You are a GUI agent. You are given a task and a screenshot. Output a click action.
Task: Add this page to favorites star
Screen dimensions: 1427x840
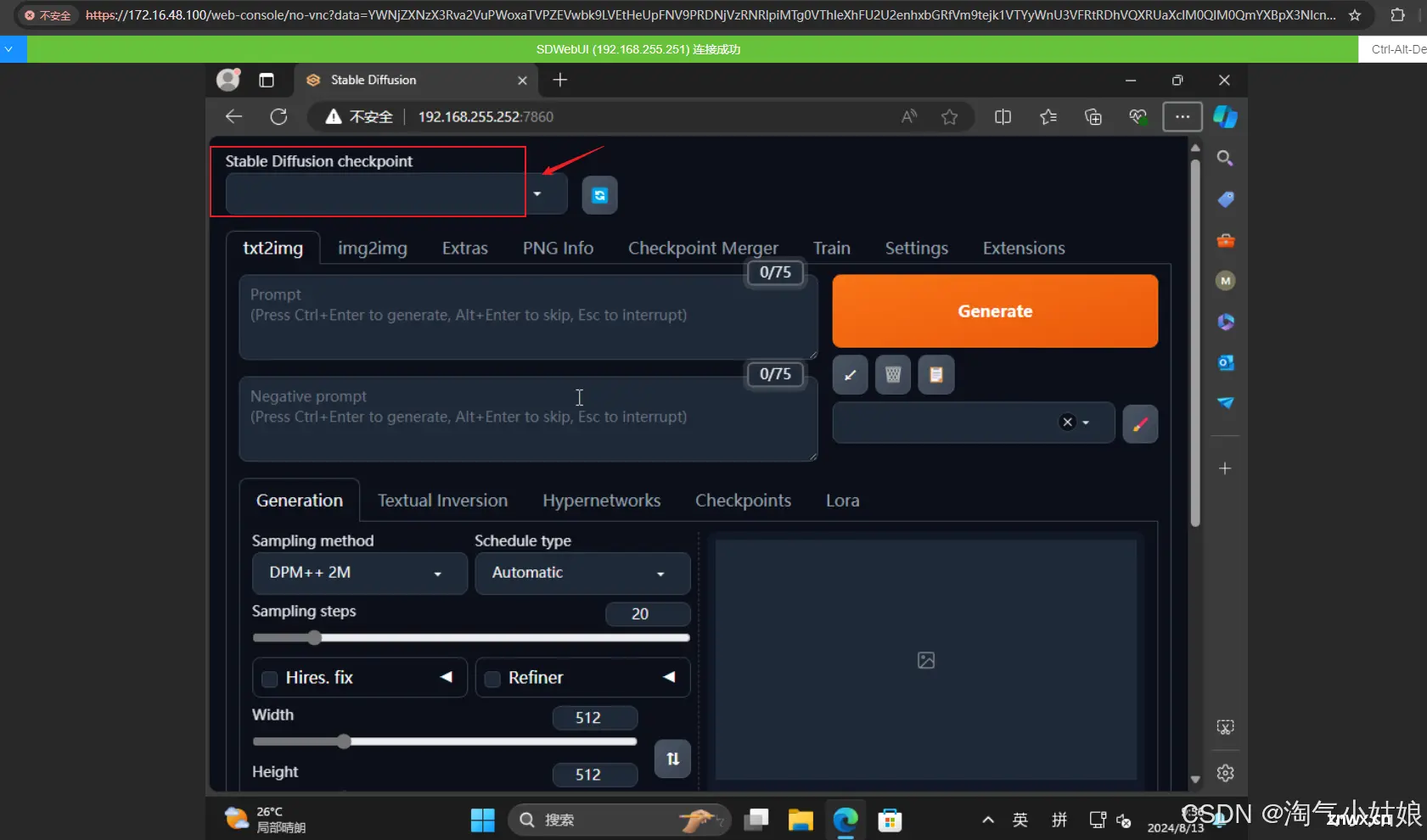point(949,117)
